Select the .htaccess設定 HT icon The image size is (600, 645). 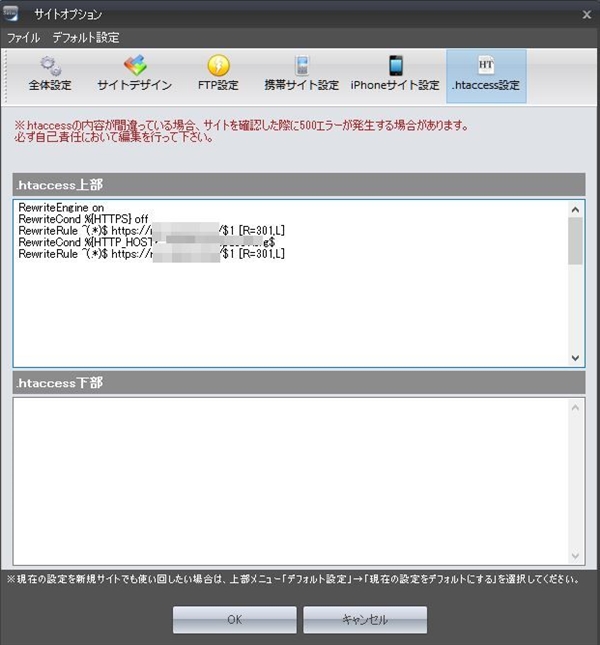(x=486, y=67)
